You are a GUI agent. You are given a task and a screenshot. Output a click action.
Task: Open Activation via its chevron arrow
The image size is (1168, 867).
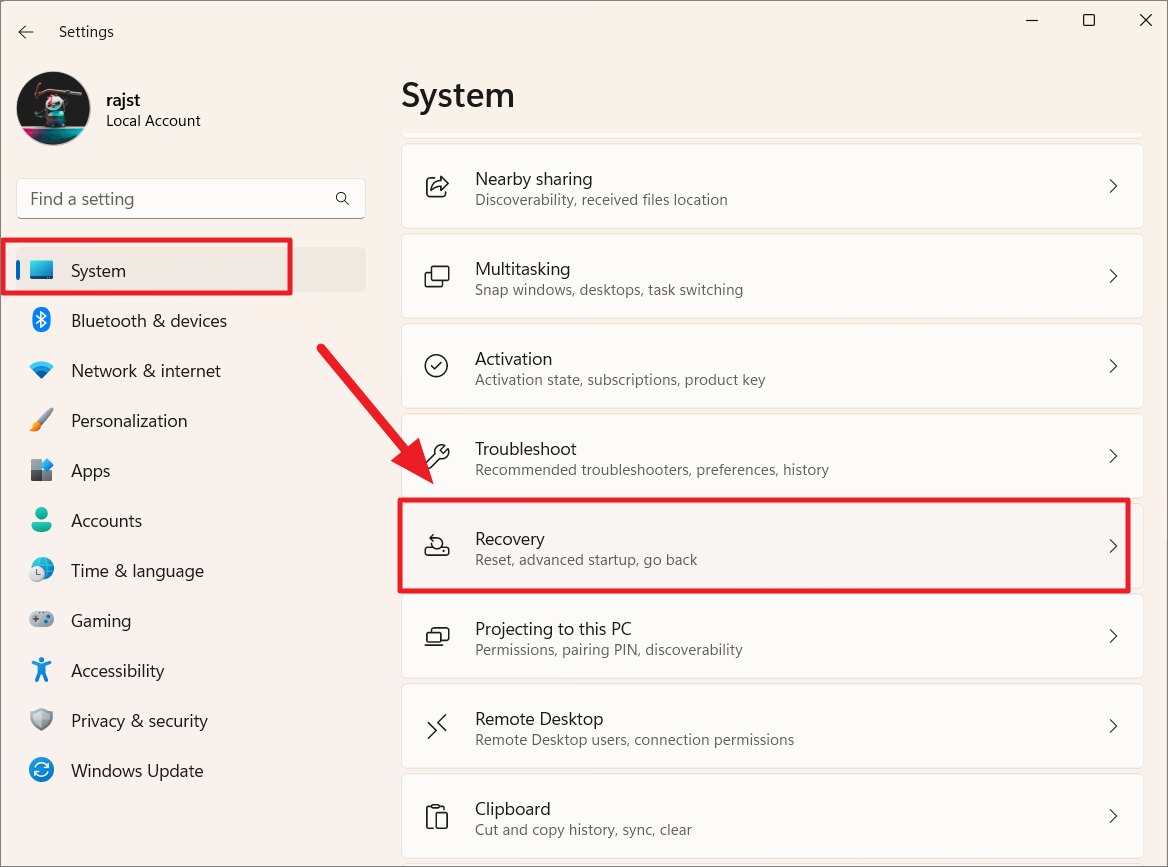(x=1114, y=366)
